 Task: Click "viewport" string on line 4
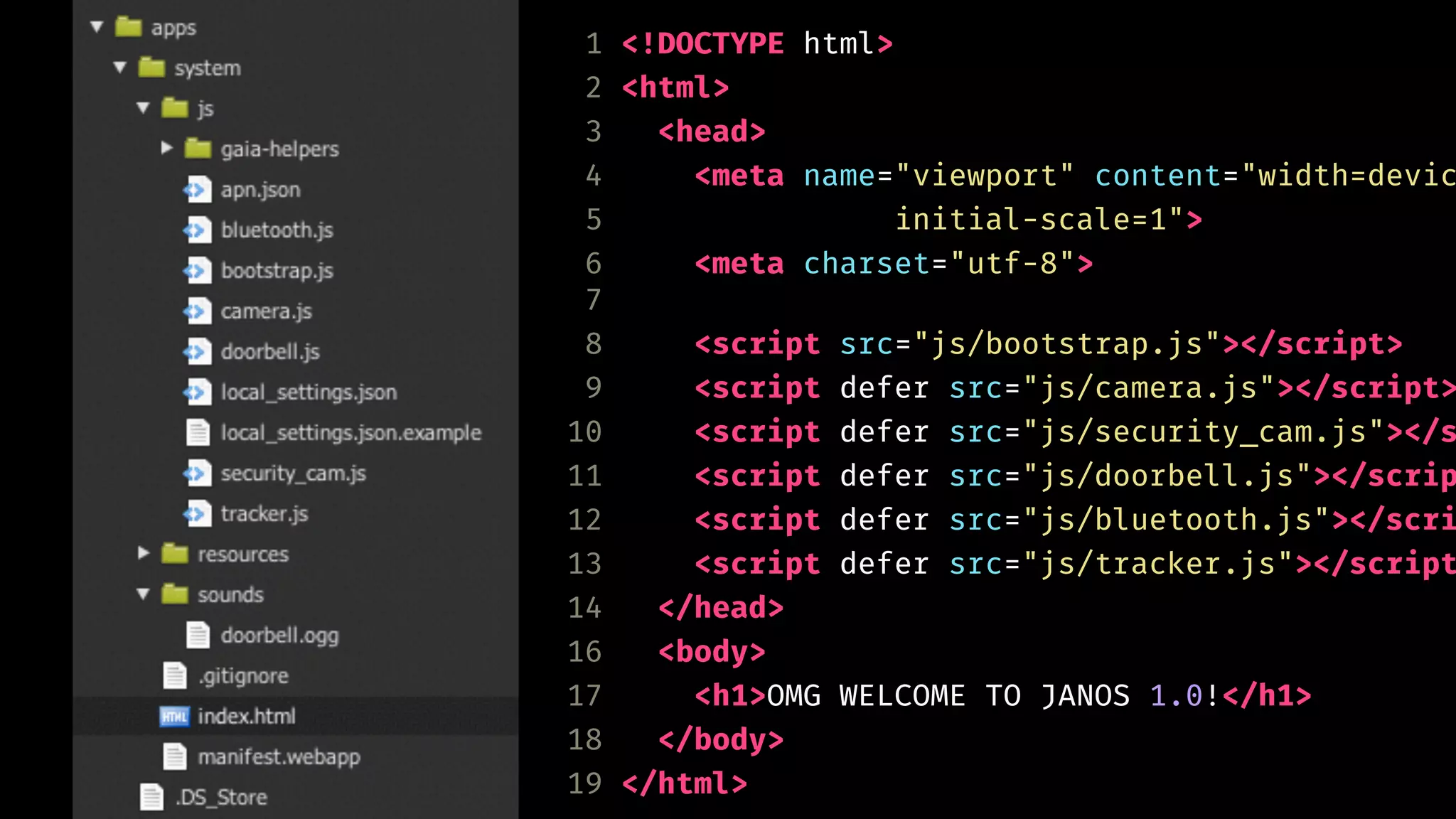(985, 176)
